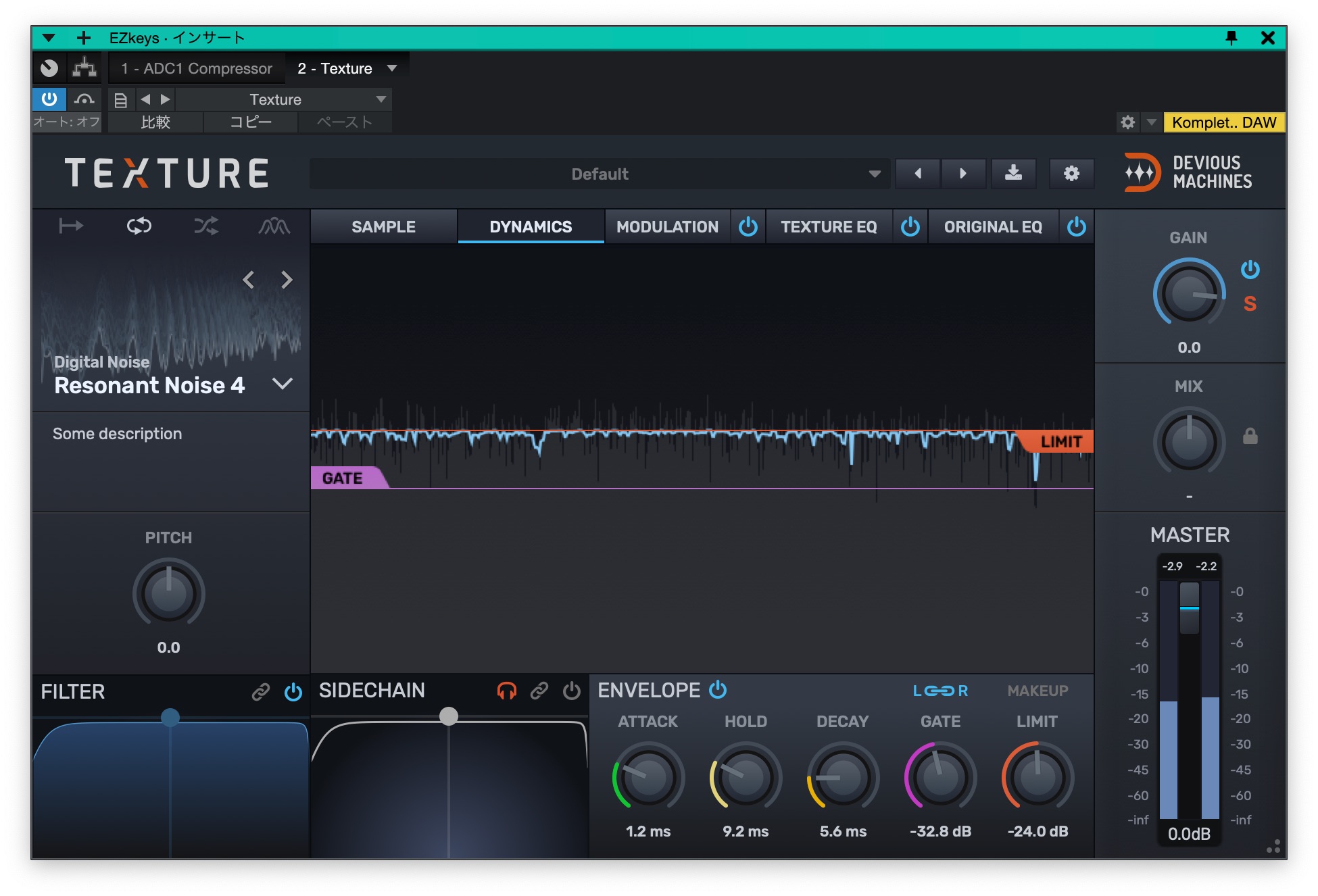Expand the Resonant Noise 4 sample chevron

(x=283, y=384)
